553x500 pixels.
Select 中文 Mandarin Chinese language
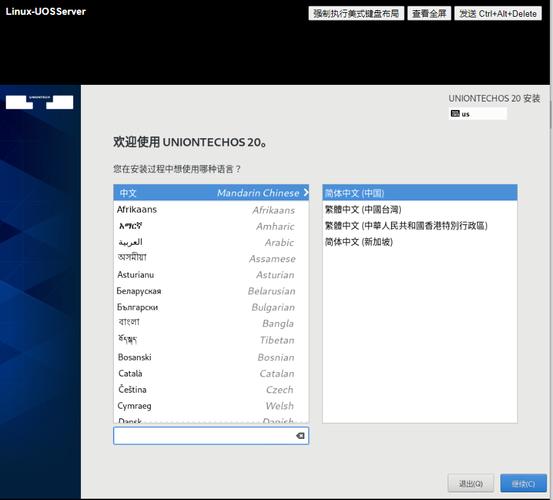coord(211,193)
